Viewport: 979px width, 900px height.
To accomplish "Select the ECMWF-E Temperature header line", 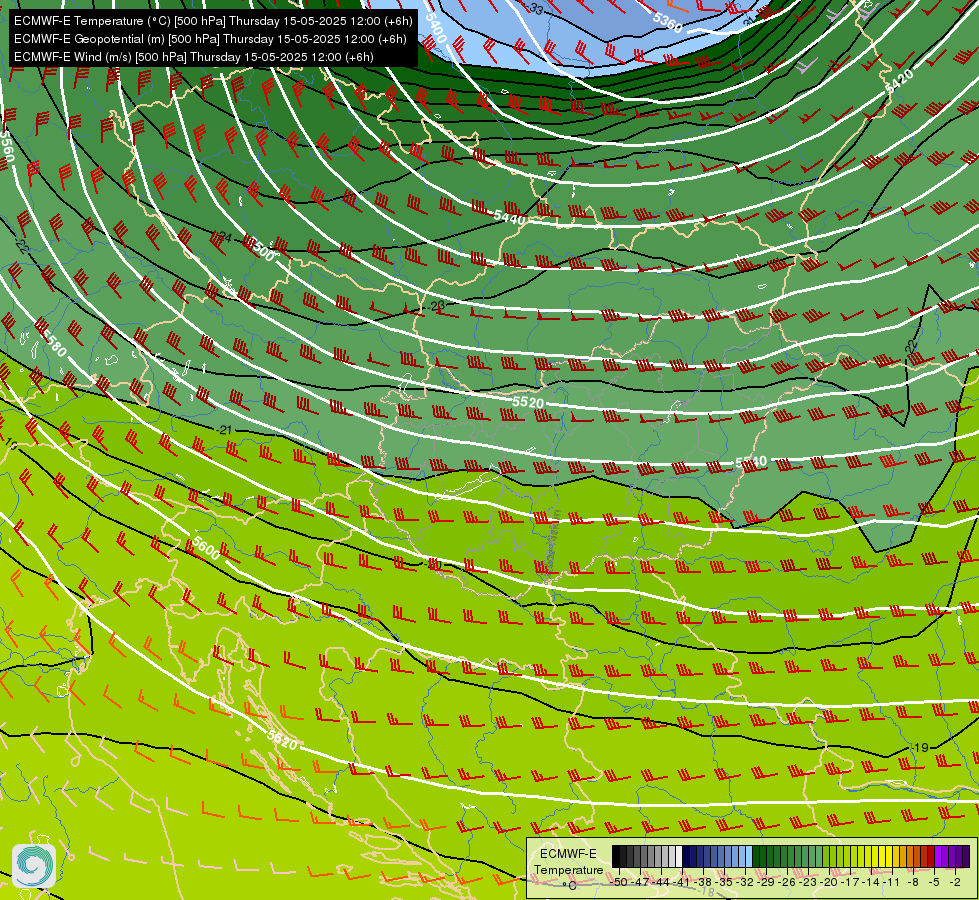I will [x=213, y=21].
